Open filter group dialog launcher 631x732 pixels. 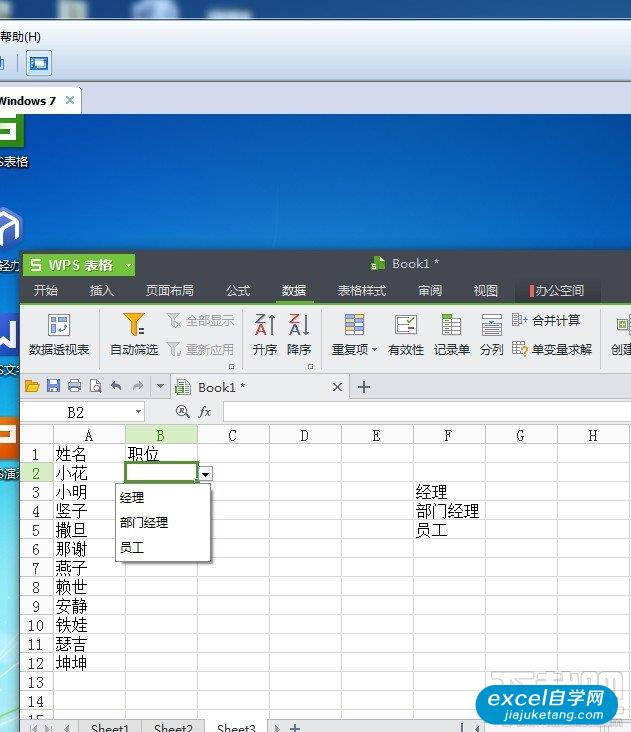tap(231, 367)
